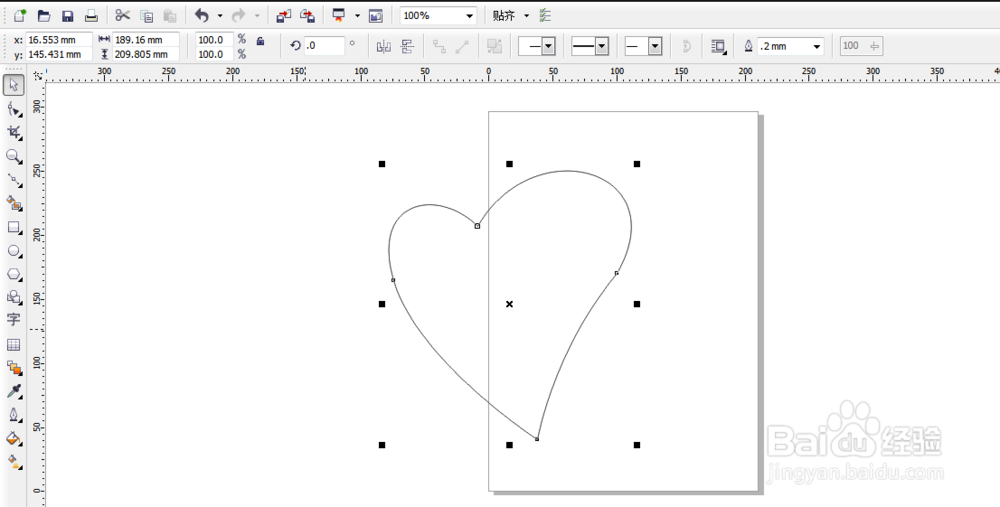This screenshot has height=507, width=1000.
Task: Edit the y position field
Action: (x=59, y=54)
